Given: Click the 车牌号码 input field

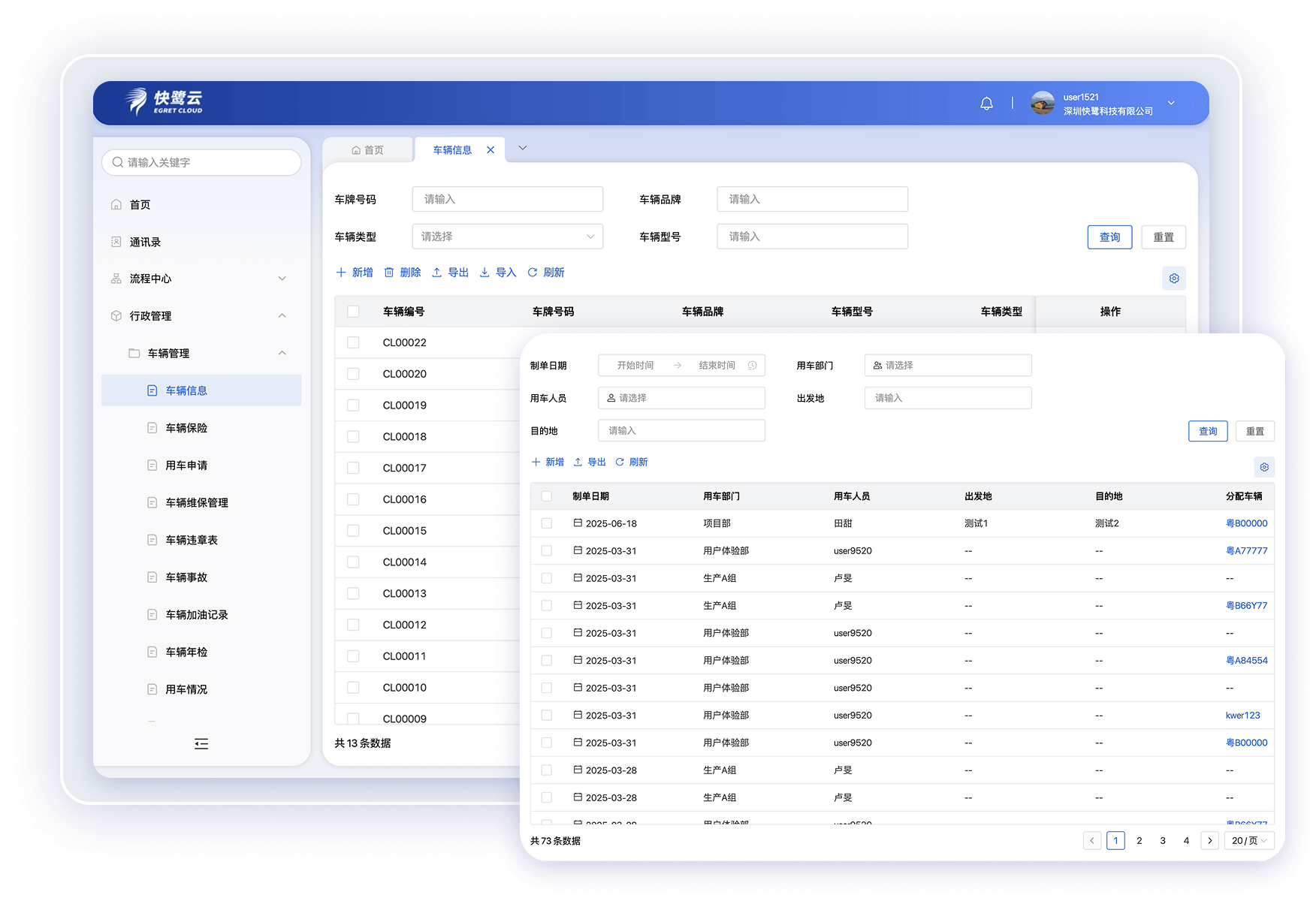Looking at the screenshot, I should pos(508,200).
